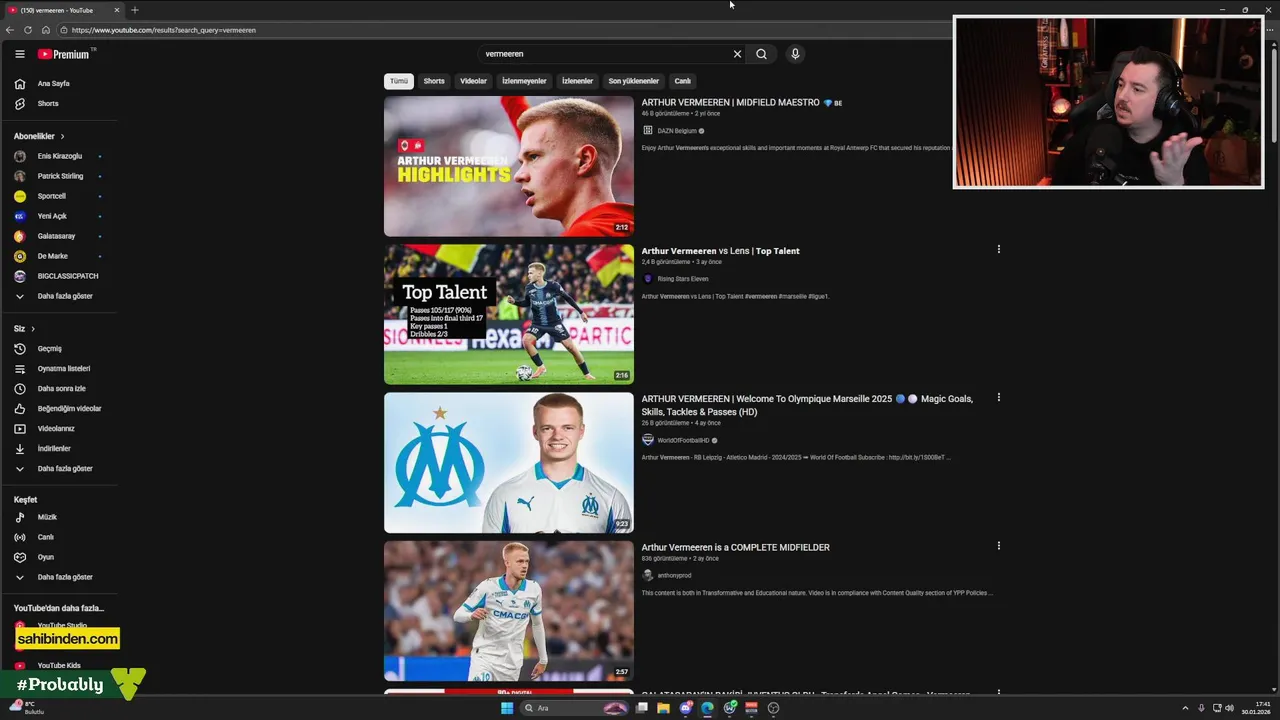The width and height of the screenshot is (1280, 720).
Task: Open File Explorer from taskbar
Action: click(x=662, y=708)
